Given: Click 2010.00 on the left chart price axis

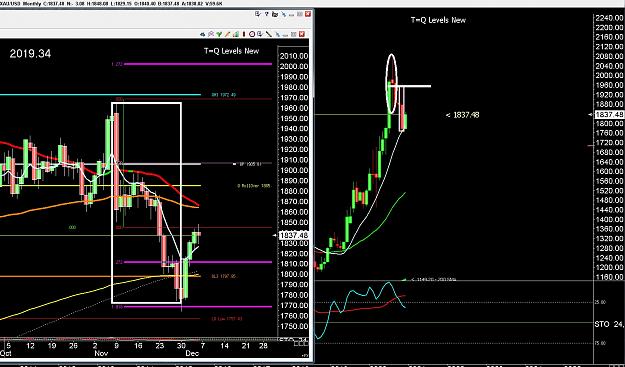Looking at the screenshot, I should coord(294,56).
